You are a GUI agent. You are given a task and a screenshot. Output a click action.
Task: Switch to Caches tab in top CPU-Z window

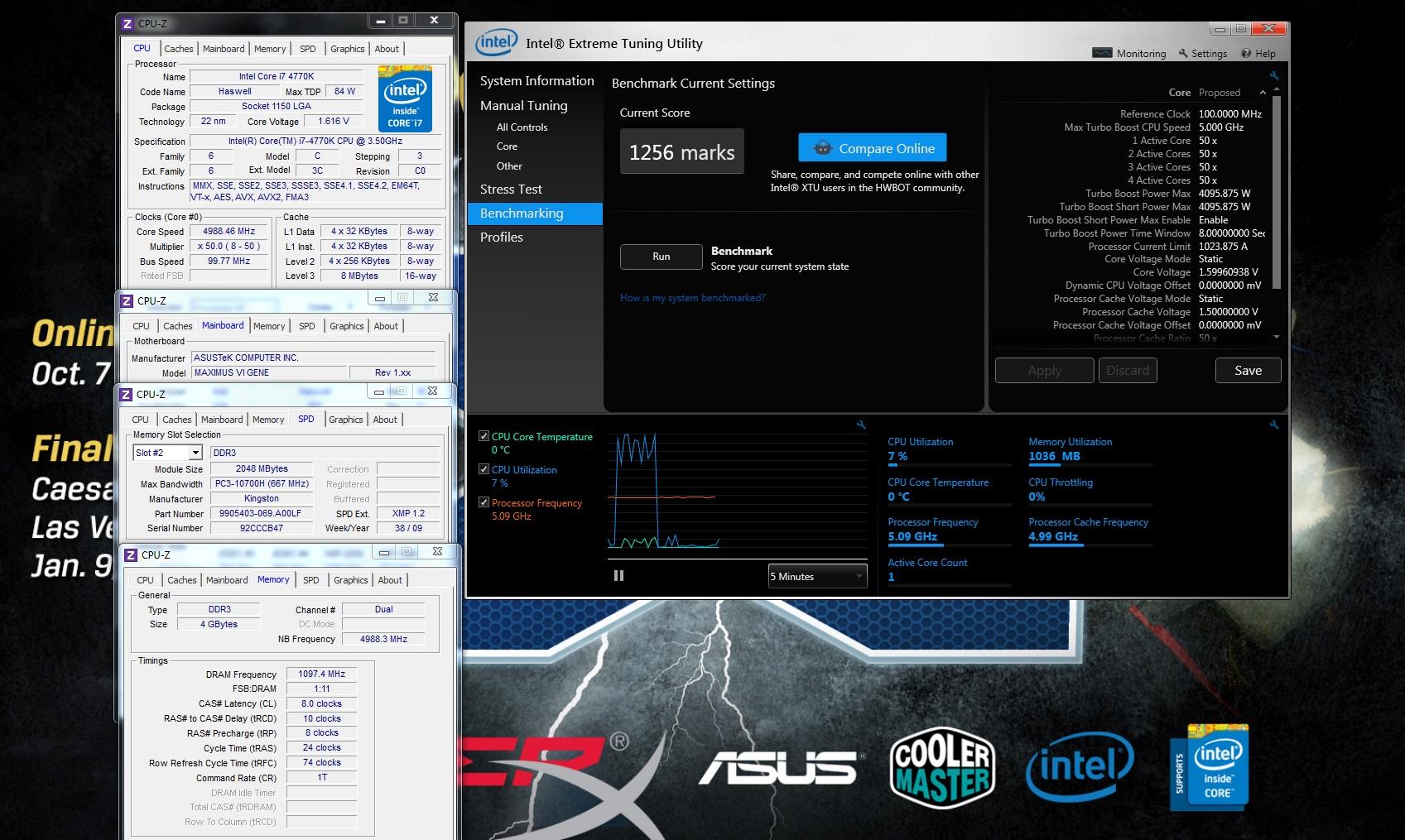(178, 49)
